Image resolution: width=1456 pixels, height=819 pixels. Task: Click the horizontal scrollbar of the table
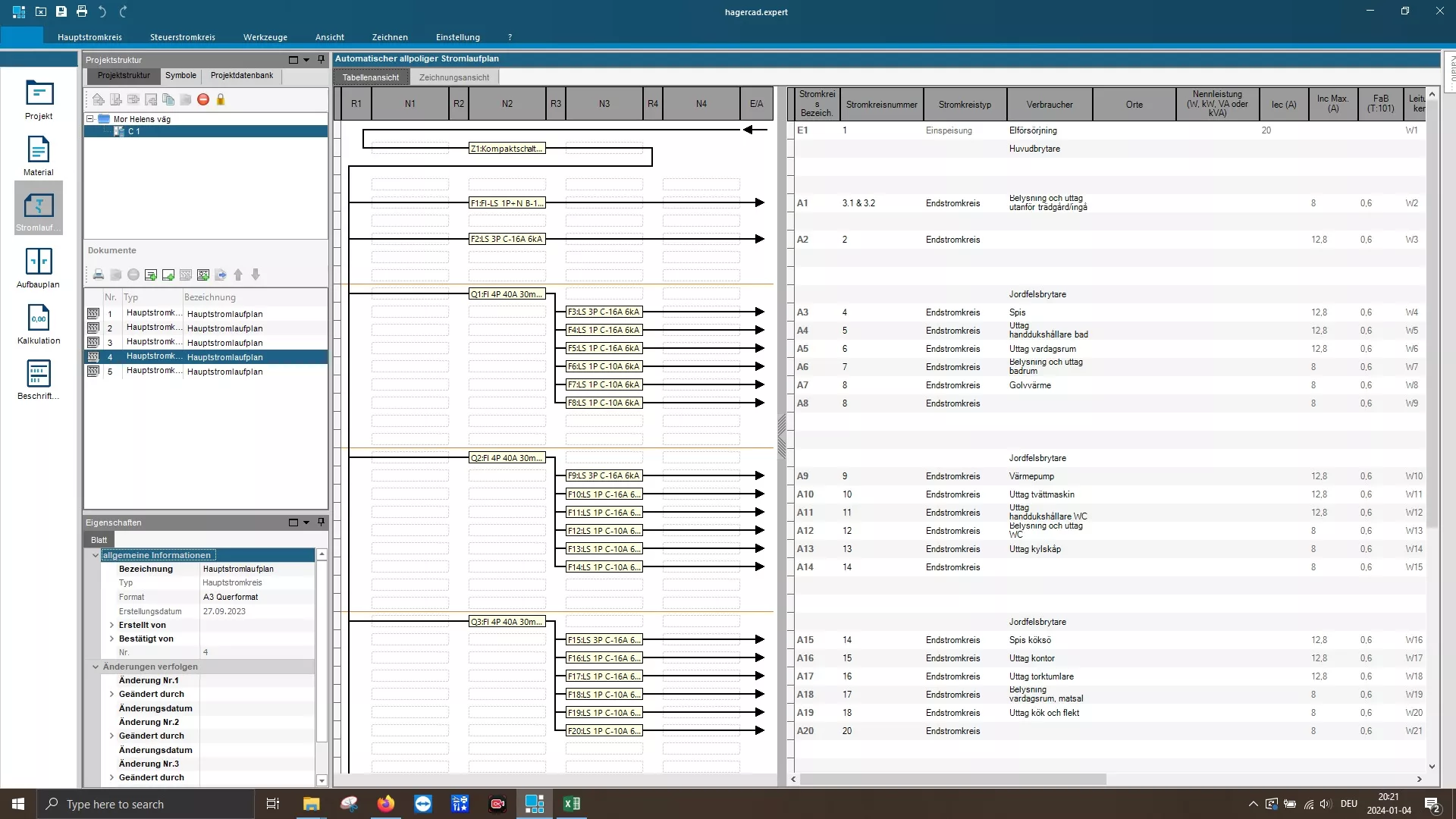pyautogui.click(x=952, y=779)
